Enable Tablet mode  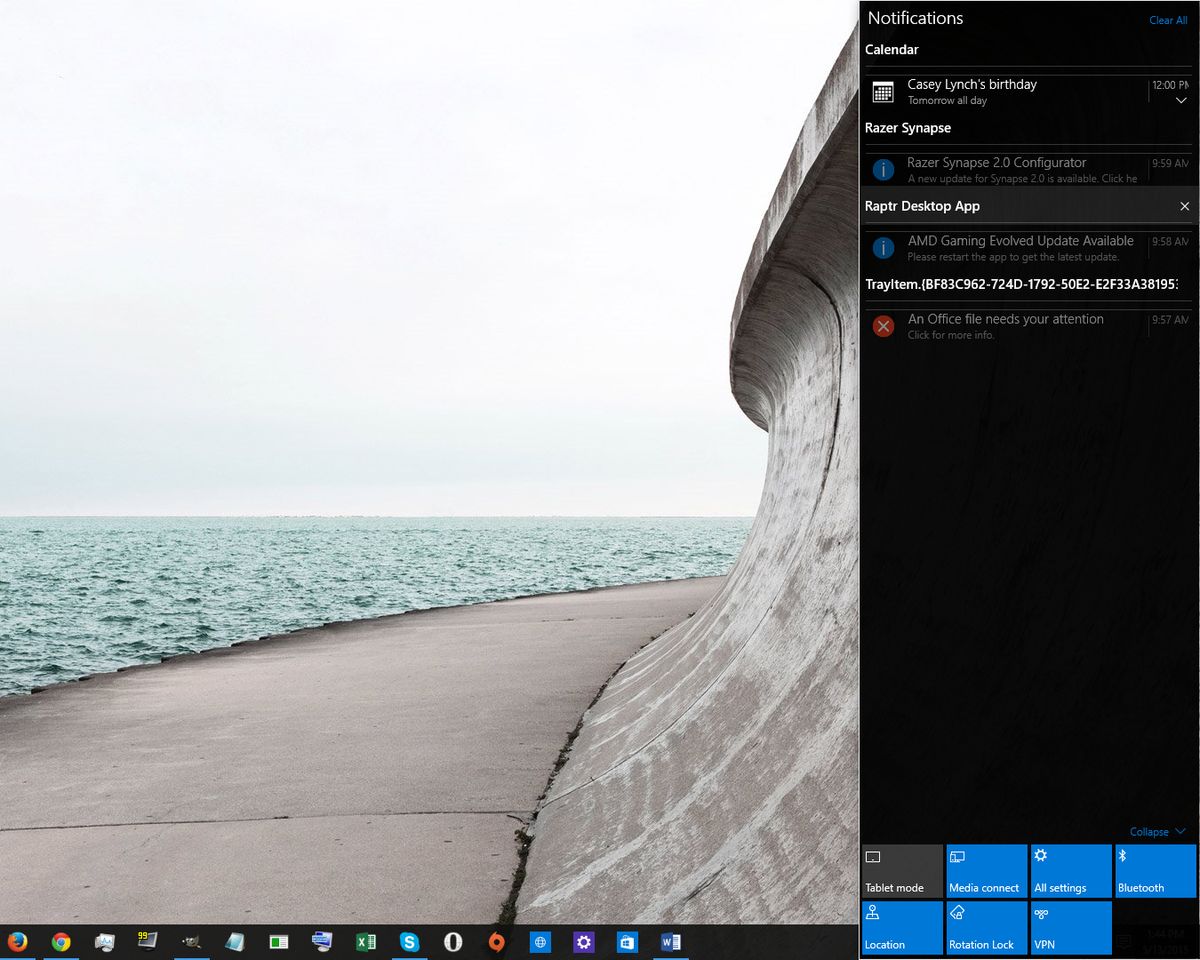[x=902, y=870]
